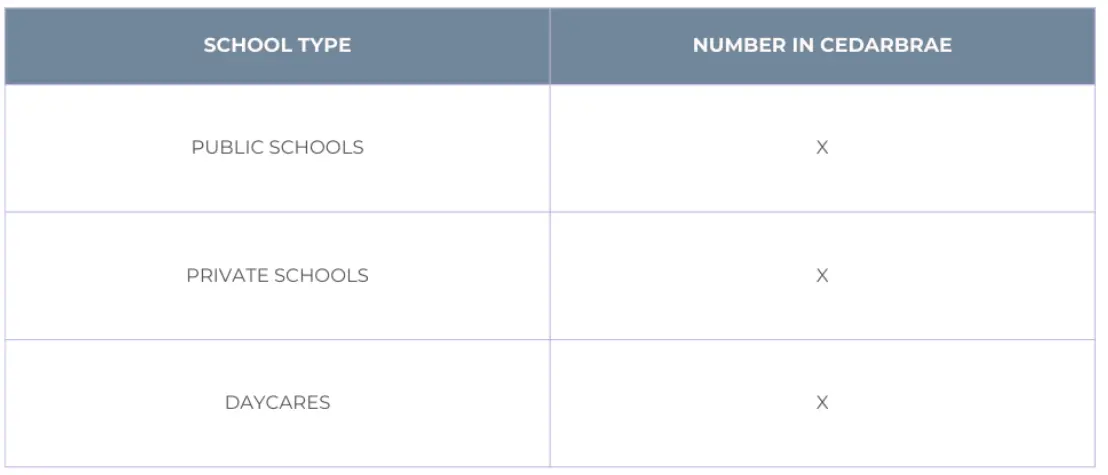This screenshot has height=475, width=1108.
Task: Select the "DAYCARES" table cell
Action: 277,403
